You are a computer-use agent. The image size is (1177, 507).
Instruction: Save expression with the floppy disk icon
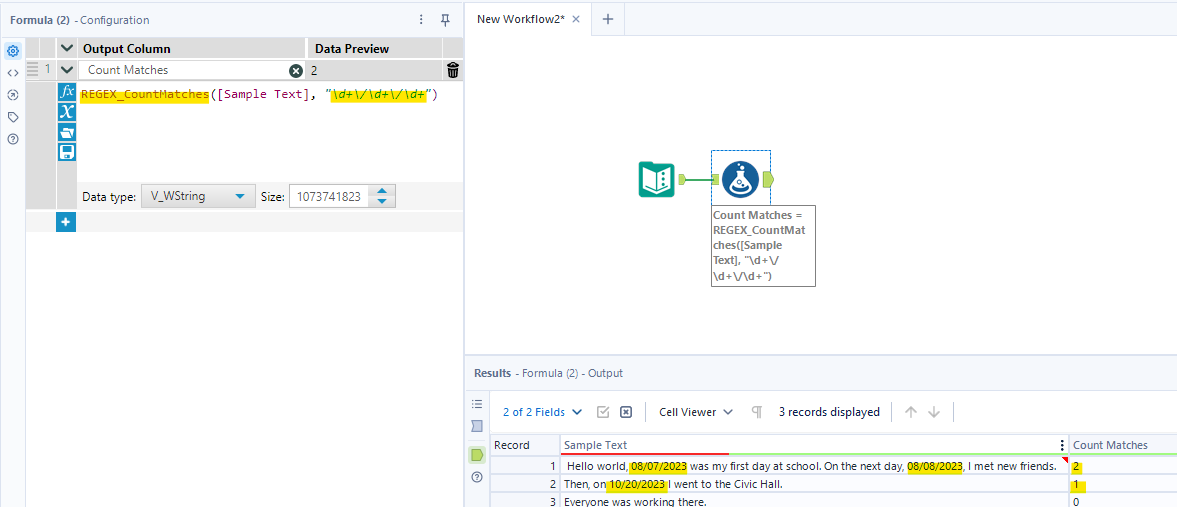[67, 152]
